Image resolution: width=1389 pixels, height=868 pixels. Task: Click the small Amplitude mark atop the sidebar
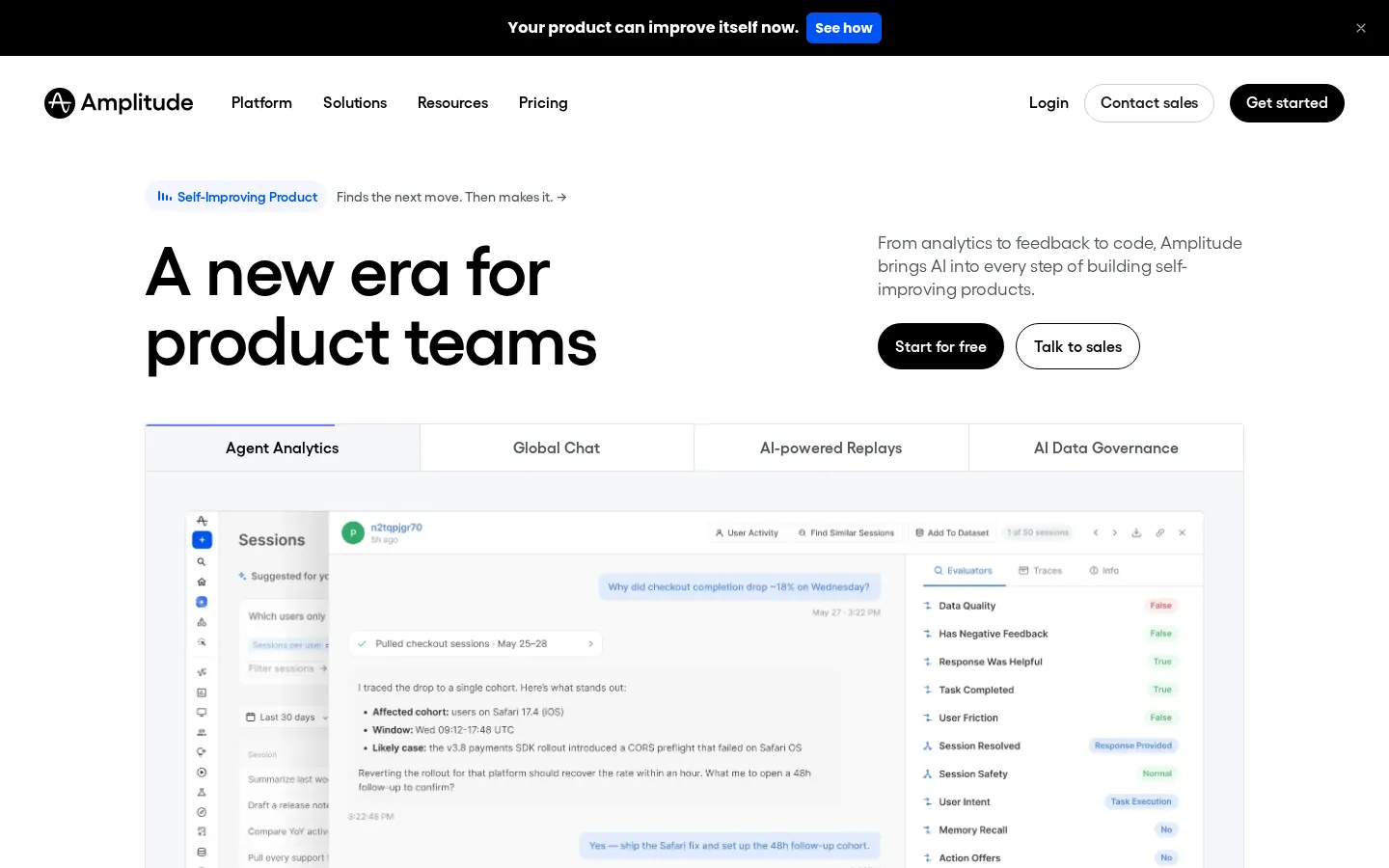[202, 521]
